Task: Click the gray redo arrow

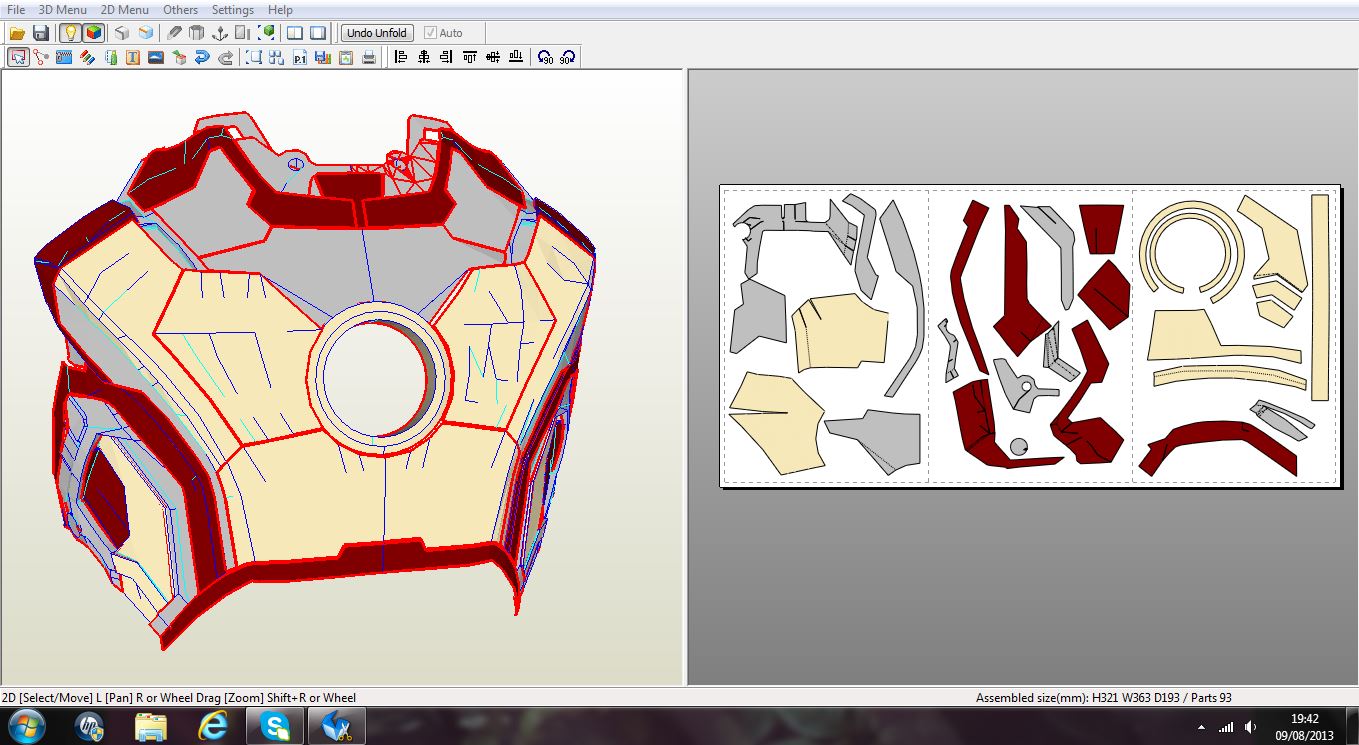Action: pos(225,57)
